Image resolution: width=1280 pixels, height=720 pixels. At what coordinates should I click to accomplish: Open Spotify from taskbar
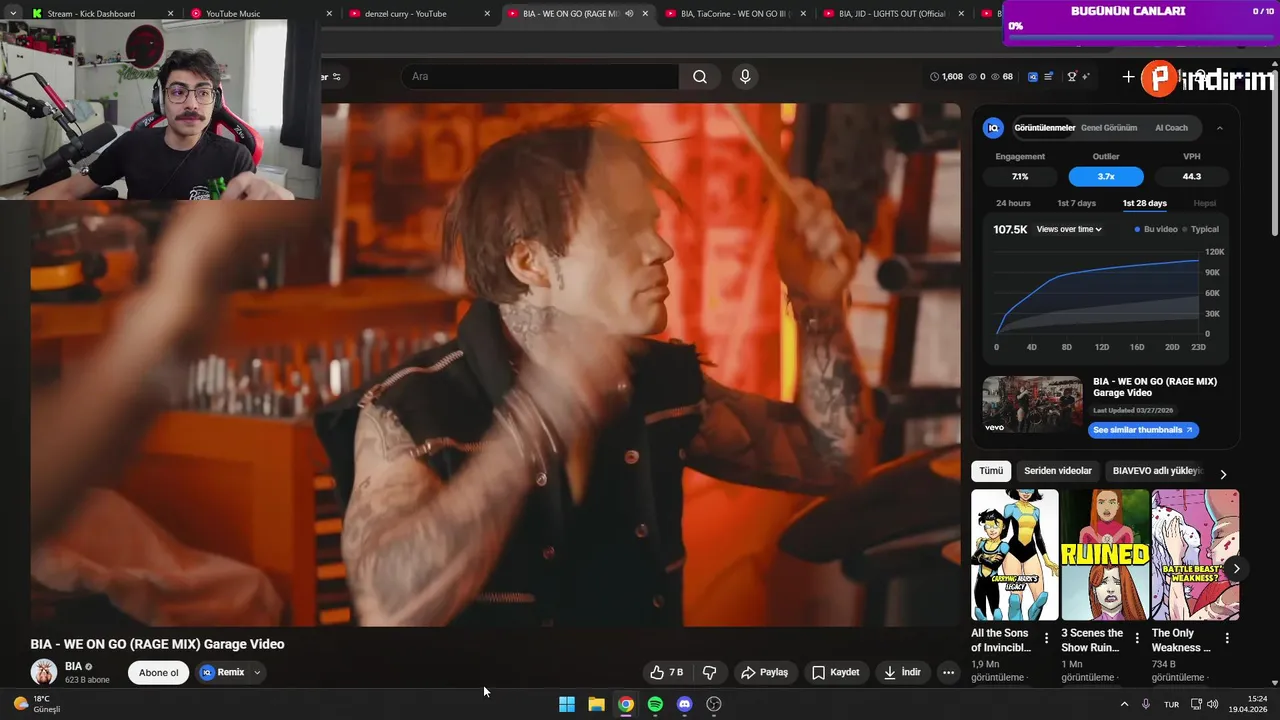655,704
